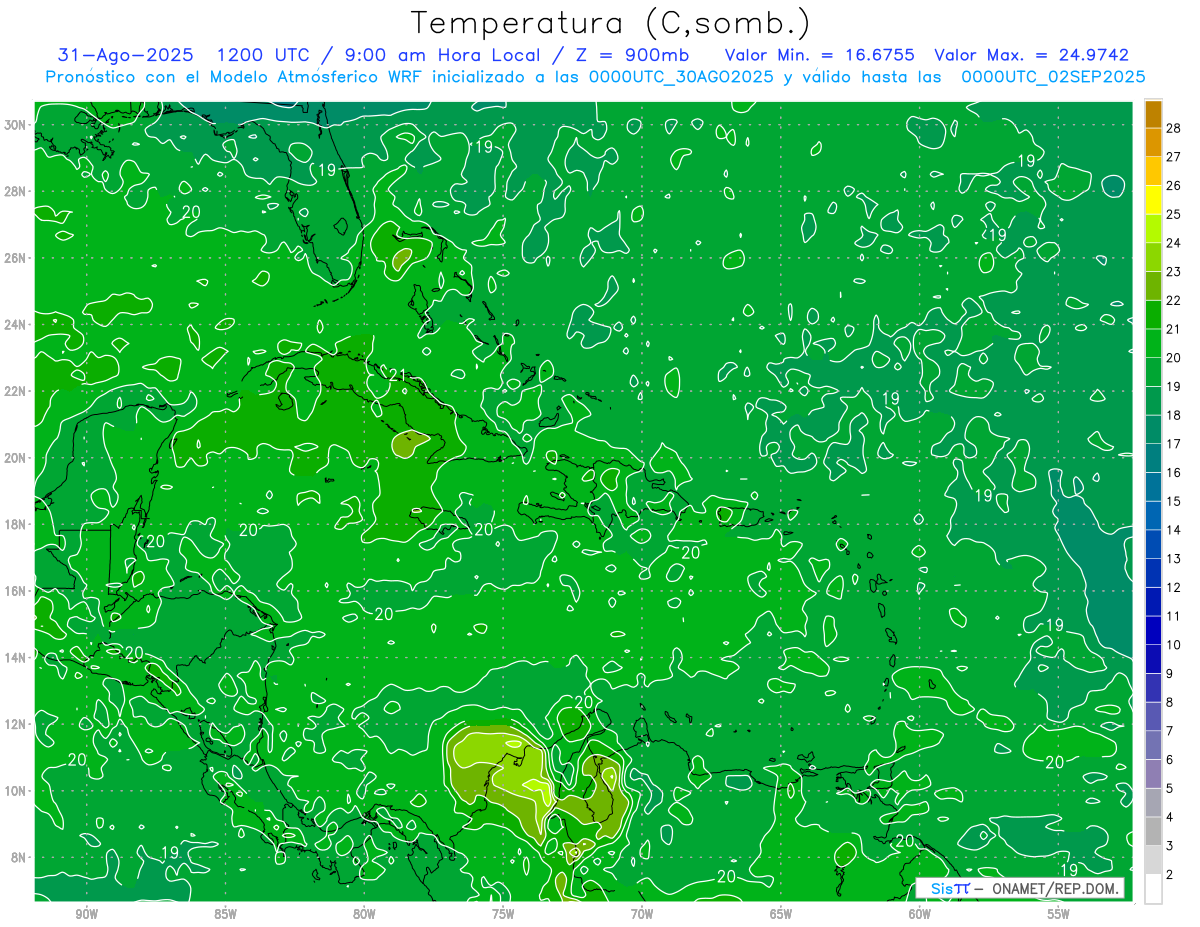Pick the orange legend swatch between 27 and 28

[x=1153, y=143]
